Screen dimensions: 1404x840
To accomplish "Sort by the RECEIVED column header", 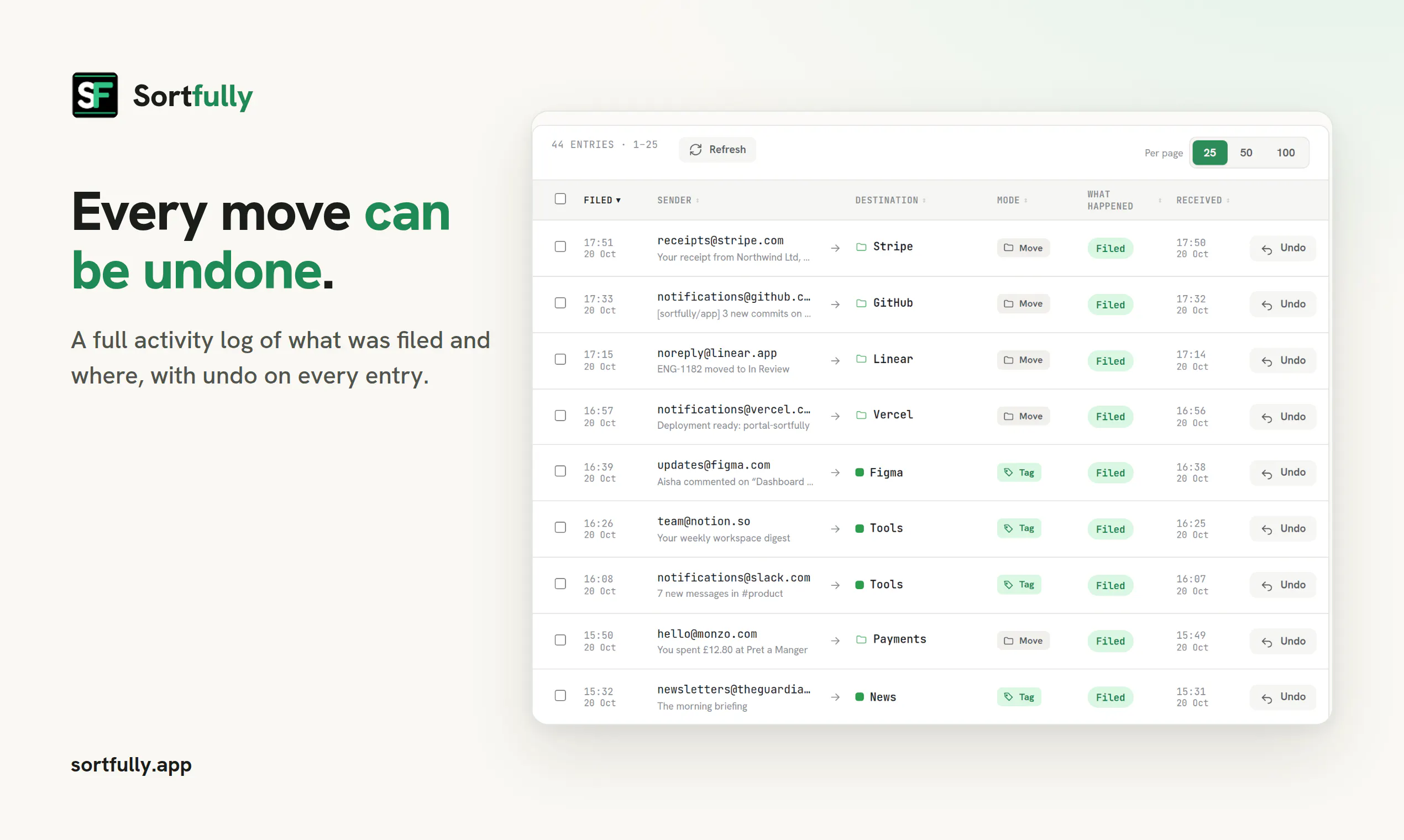I will pos(1202,200).
